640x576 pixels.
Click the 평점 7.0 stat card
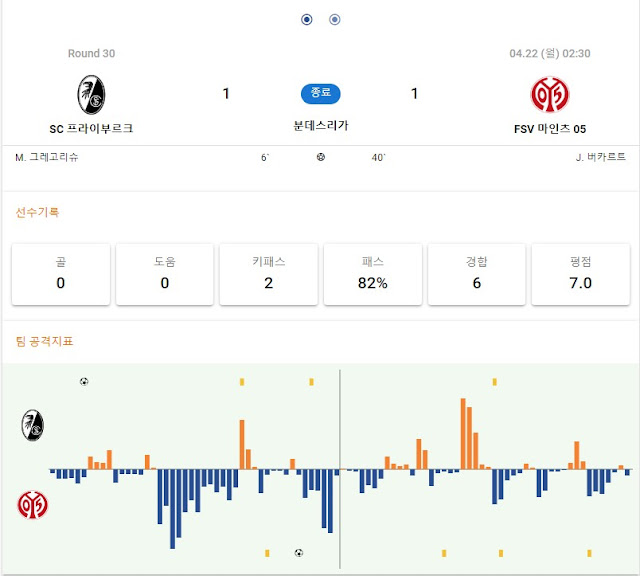pos(580,274)
